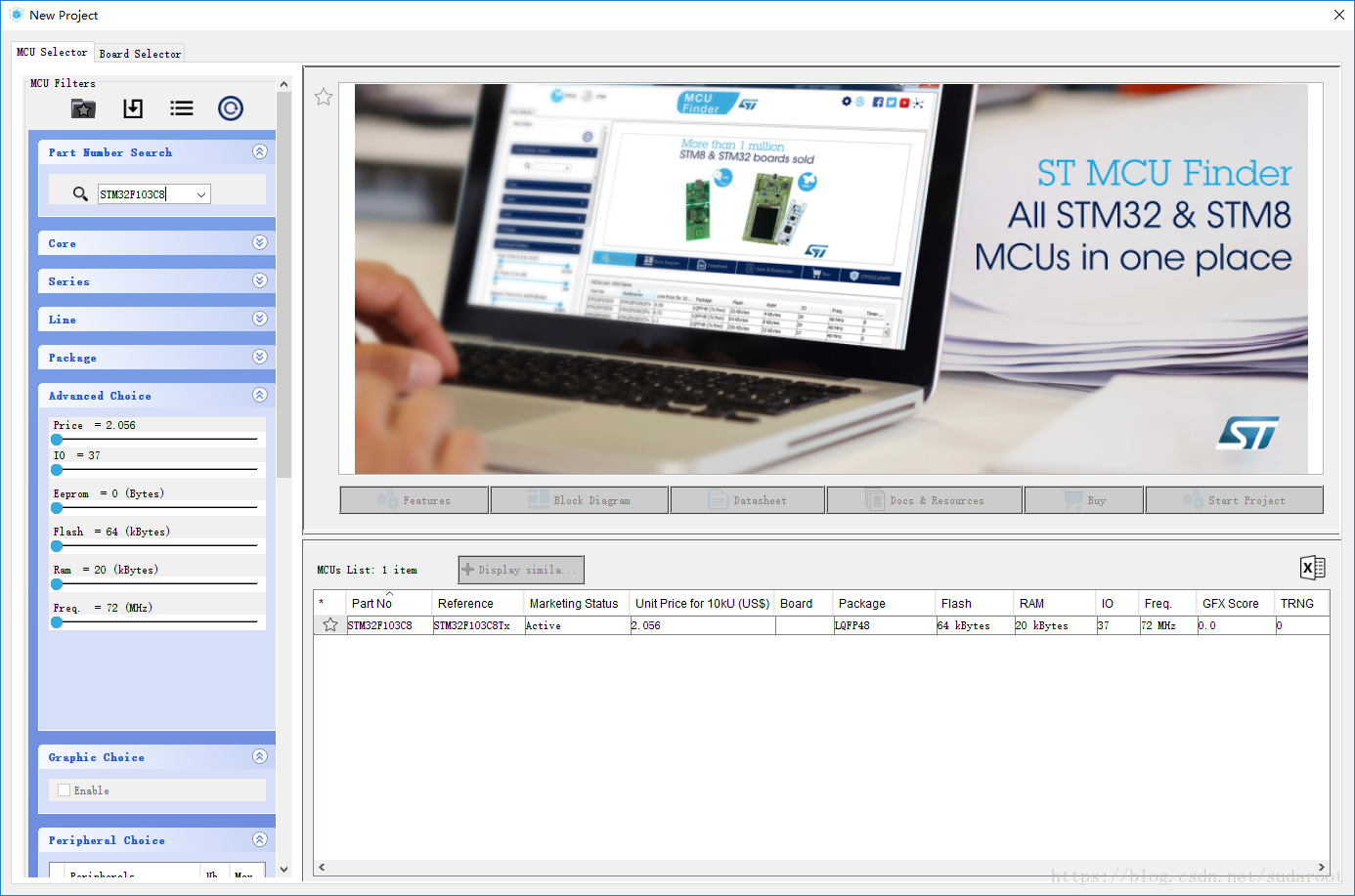Image resolution: width=1355 pixels, height=896 pixels.
Task: Expand the Series filter section
Action: pos(260,280)
